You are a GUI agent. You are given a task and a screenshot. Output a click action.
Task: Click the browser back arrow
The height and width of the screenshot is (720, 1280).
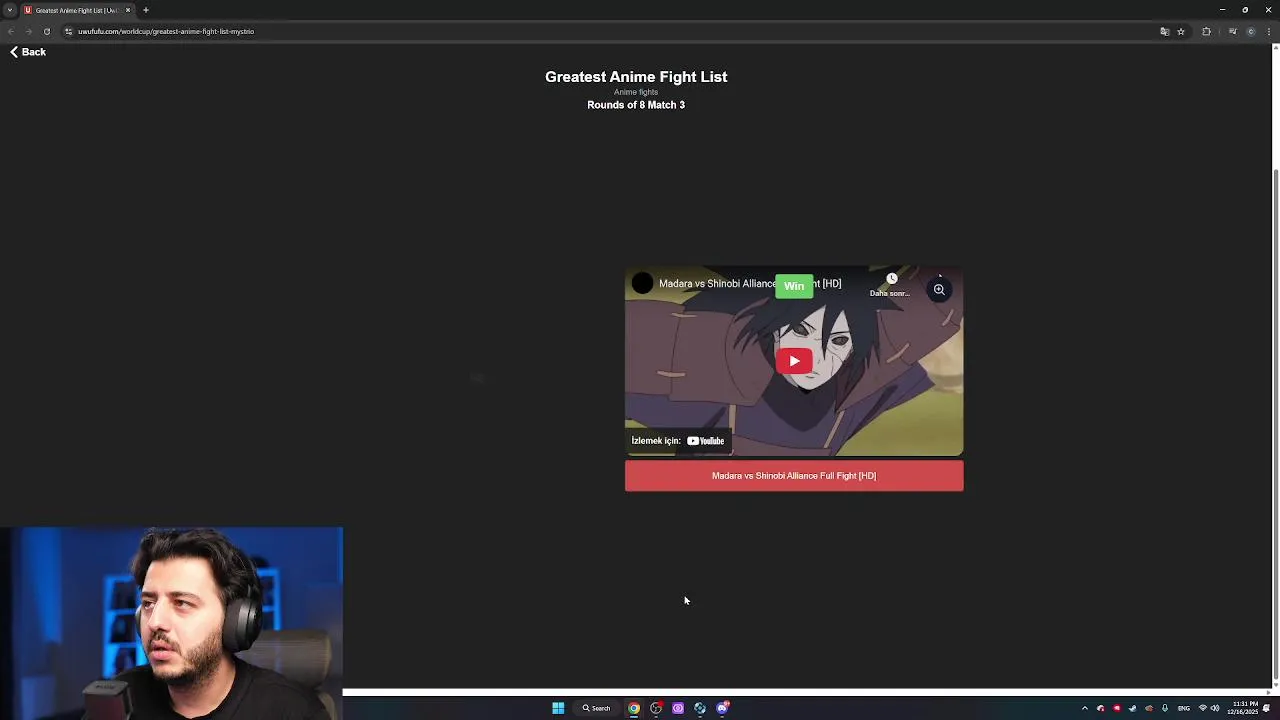[11, 31]
